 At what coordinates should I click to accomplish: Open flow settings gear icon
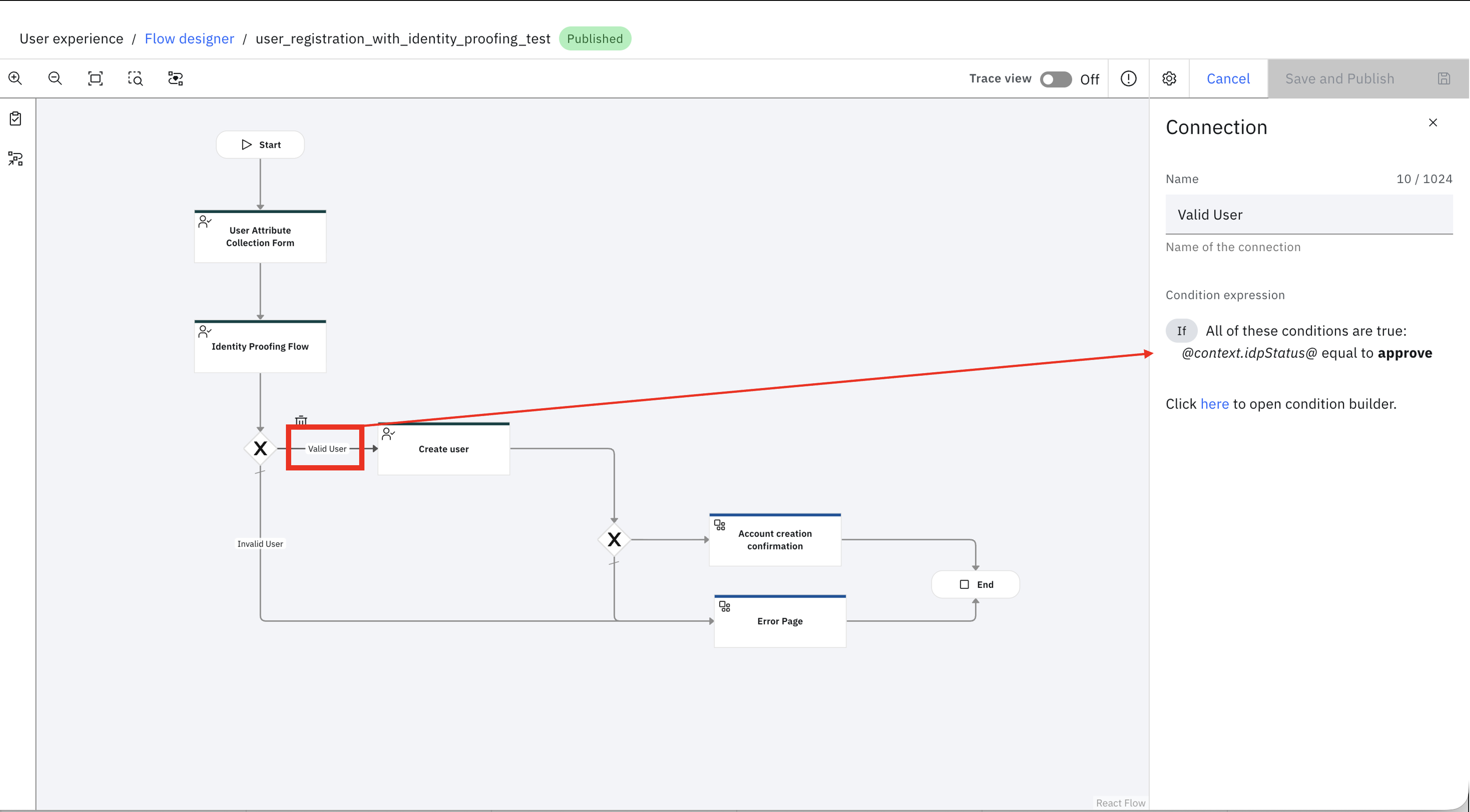(x=1169, y=79)
